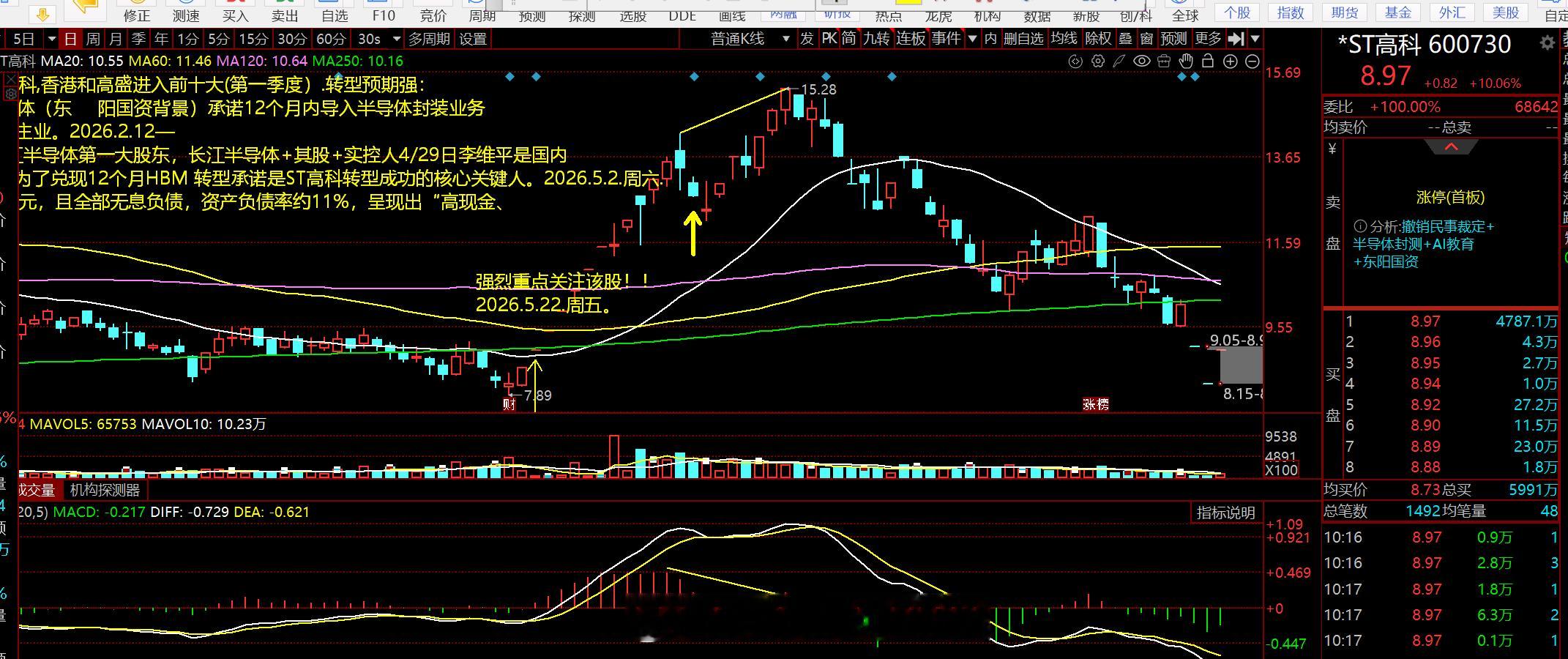Switch to the 年 yearly period
The image size is (1568, 659).
coord(161,39)
